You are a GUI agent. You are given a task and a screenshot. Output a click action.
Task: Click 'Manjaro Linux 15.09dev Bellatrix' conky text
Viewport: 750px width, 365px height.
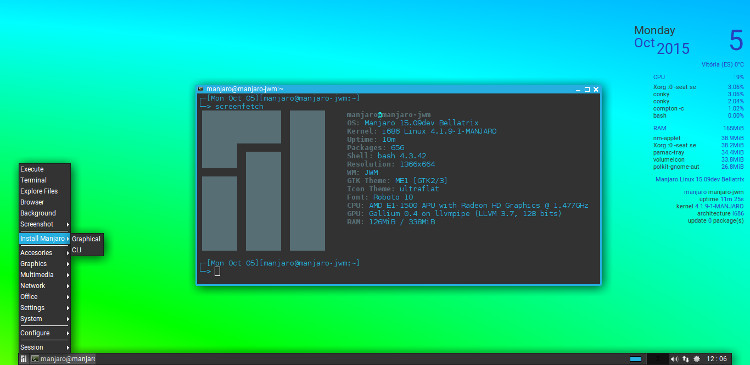[699, 179]
